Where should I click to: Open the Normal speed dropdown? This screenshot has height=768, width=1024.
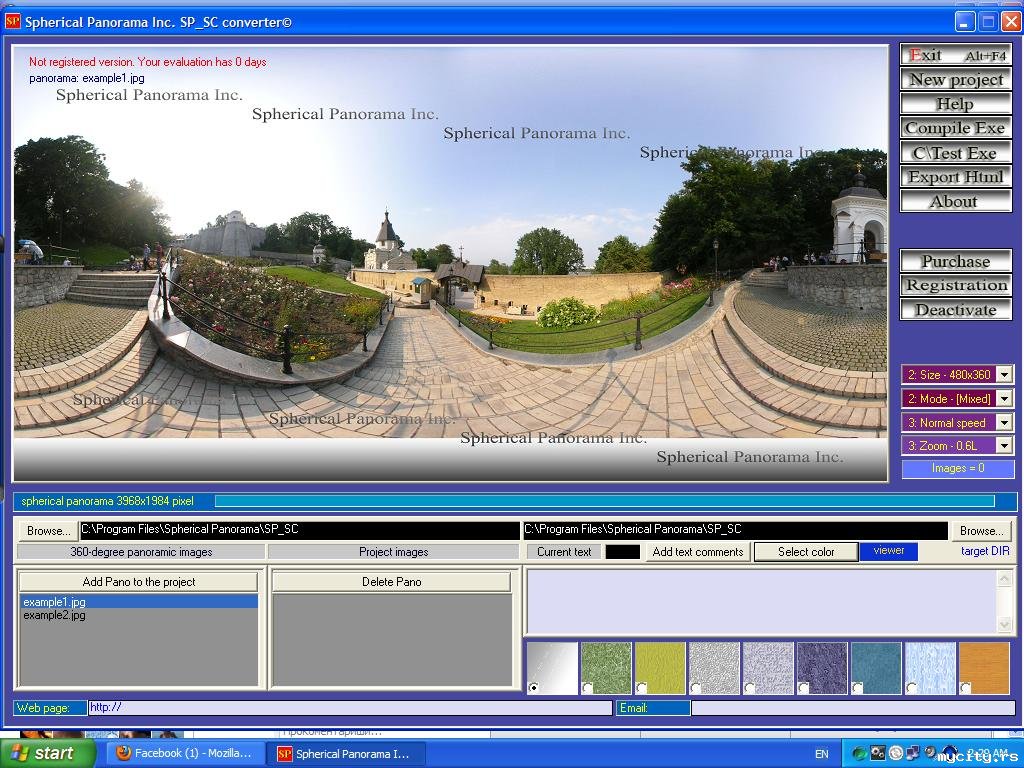pos(1004,423)
